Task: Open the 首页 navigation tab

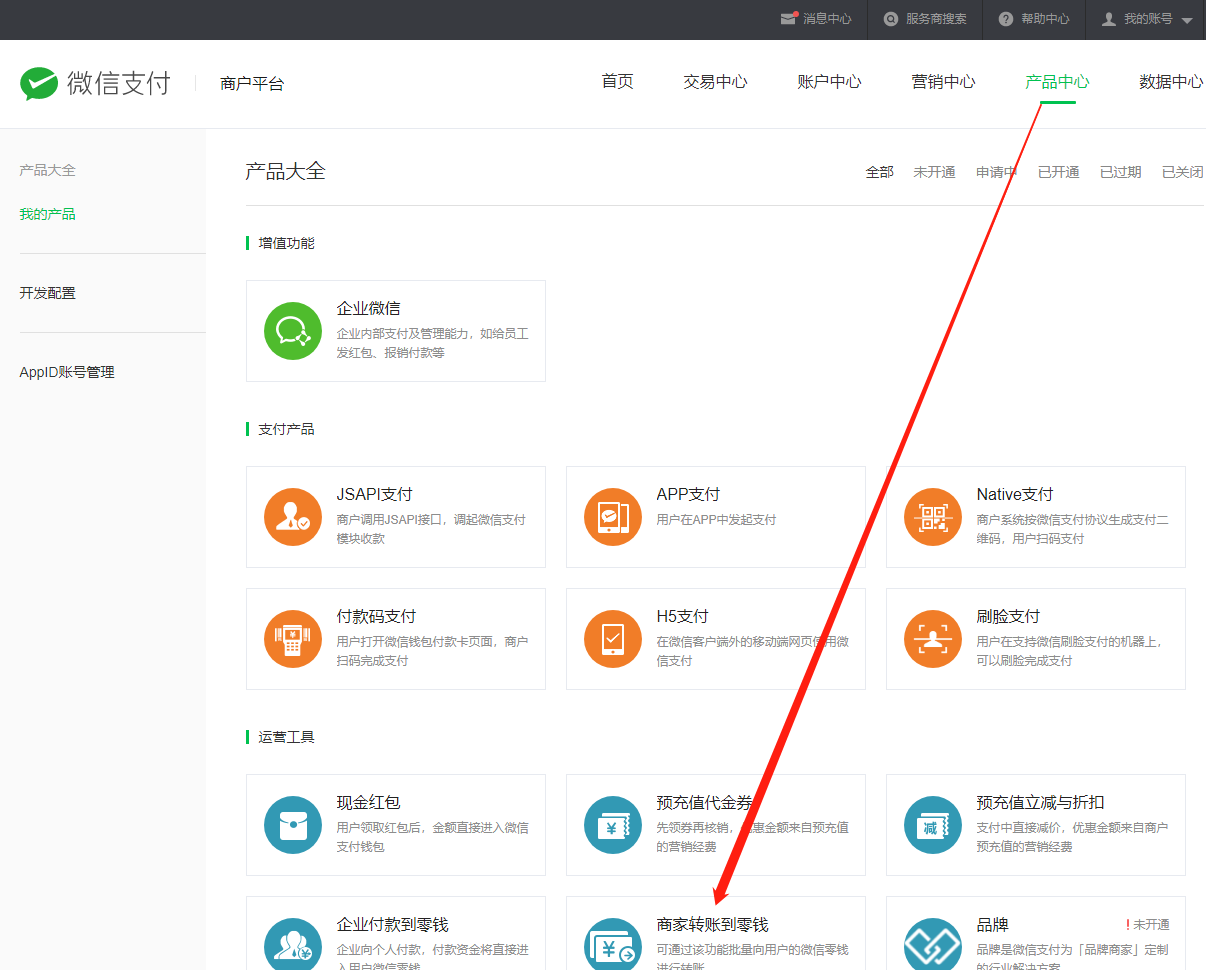Action: pos(617,82)
